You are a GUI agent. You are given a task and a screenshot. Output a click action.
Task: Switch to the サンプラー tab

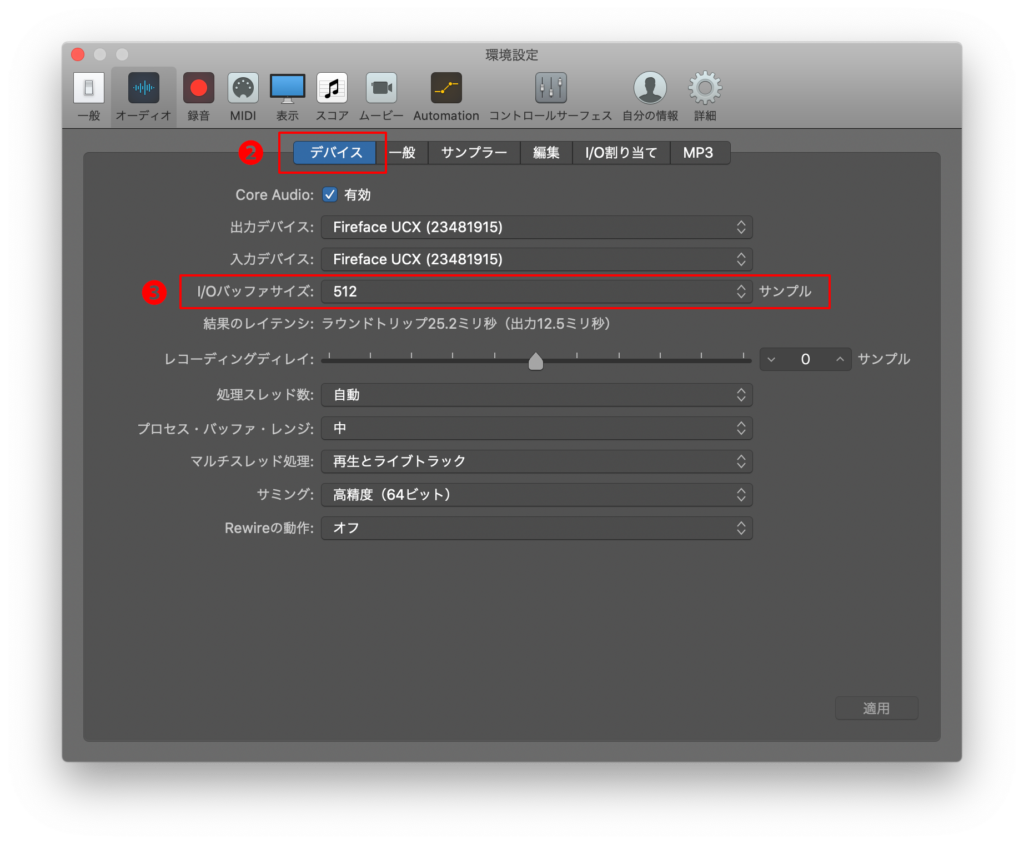(x=474, y=153)
